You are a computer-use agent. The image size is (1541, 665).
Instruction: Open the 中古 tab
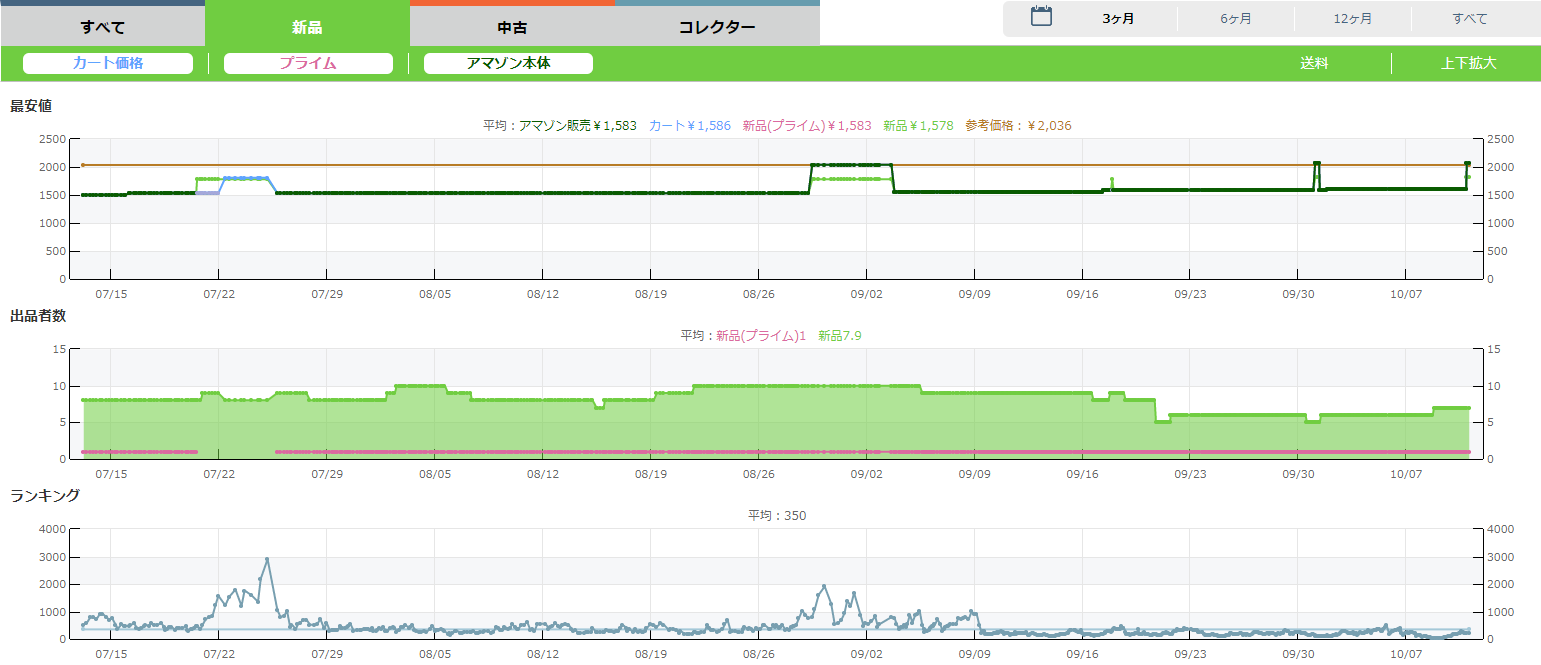click(512, 27)
